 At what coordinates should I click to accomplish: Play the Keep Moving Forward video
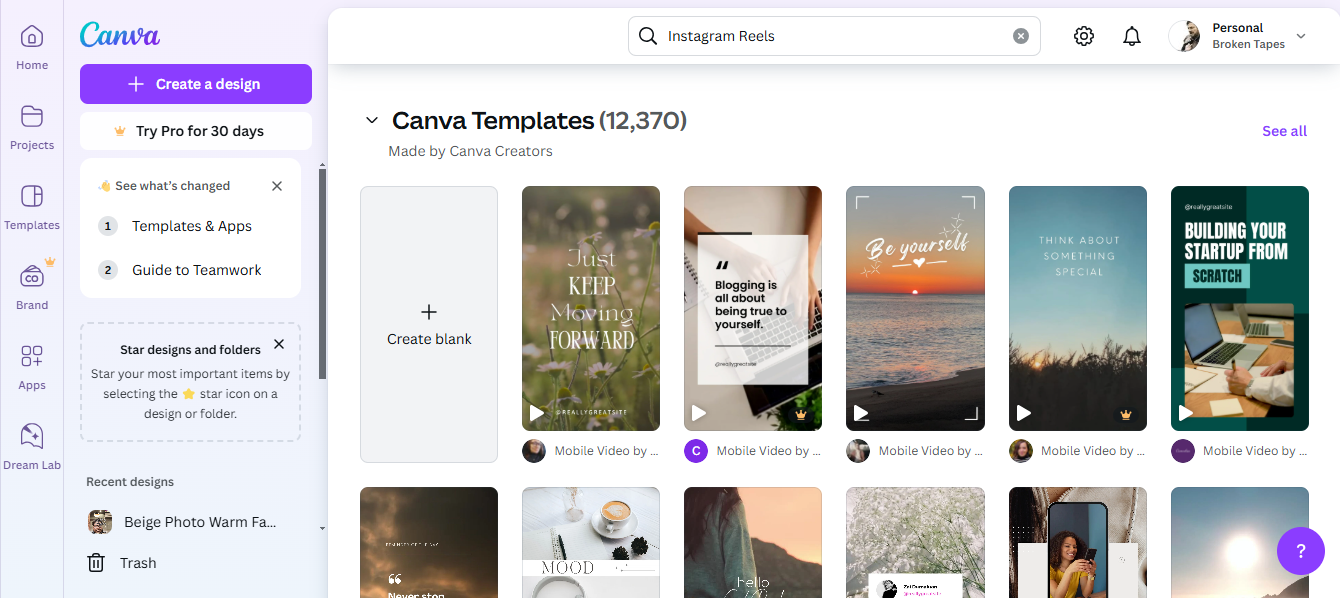click(537, 413)
